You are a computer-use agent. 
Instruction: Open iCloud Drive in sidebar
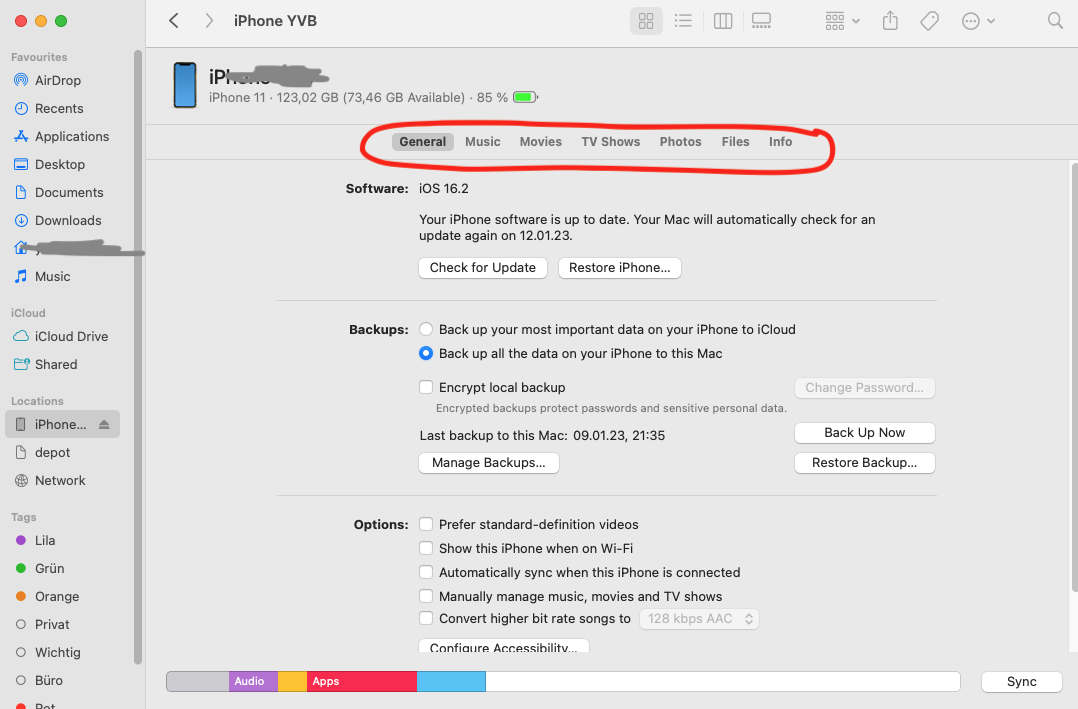pos(72,336)
